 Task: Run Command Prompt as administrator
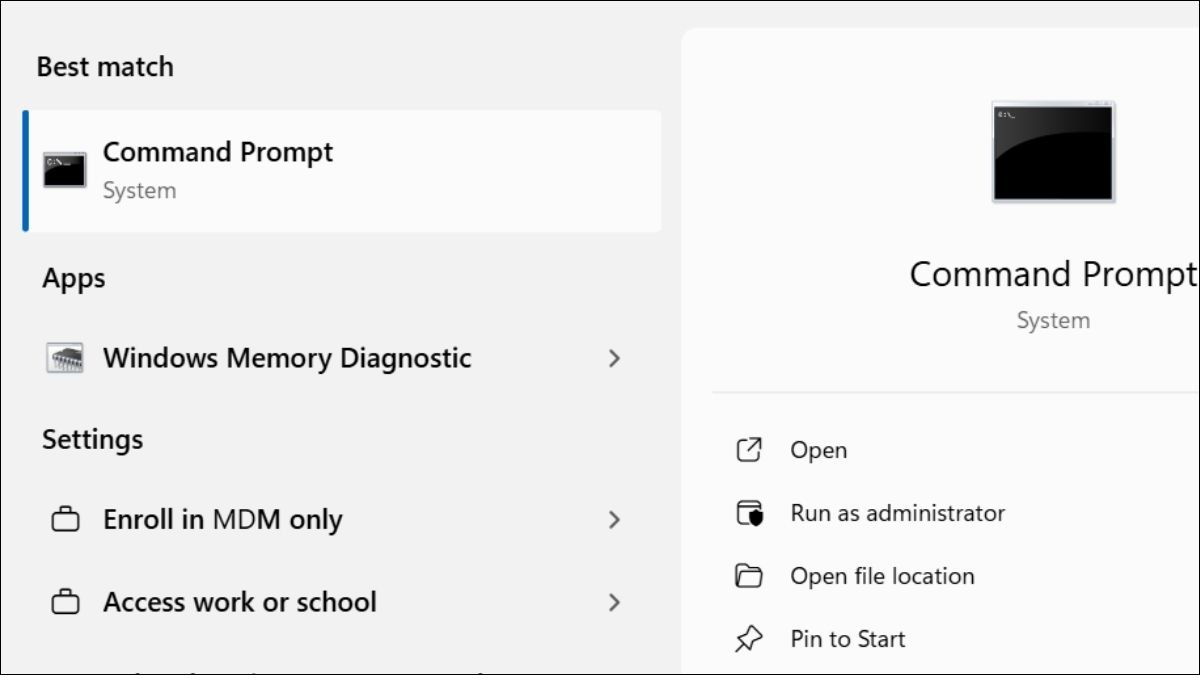[x=895, y=513]
